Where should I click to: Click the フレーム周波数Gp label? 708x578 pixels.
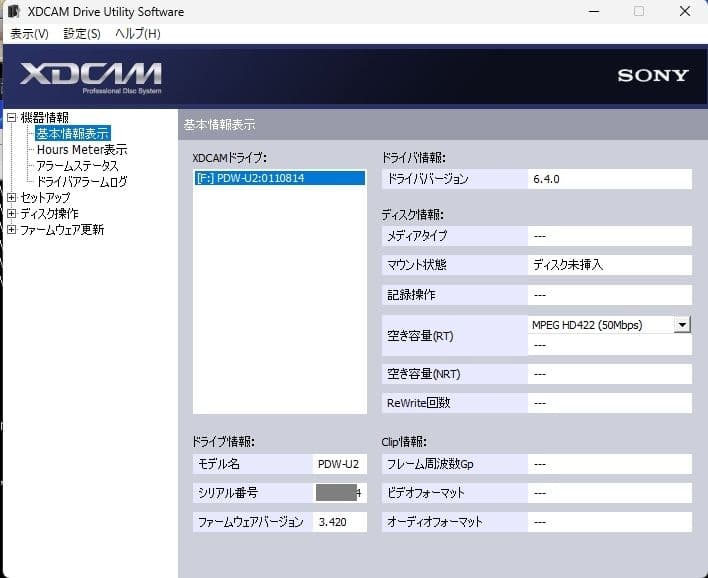(x=430, y=464)
